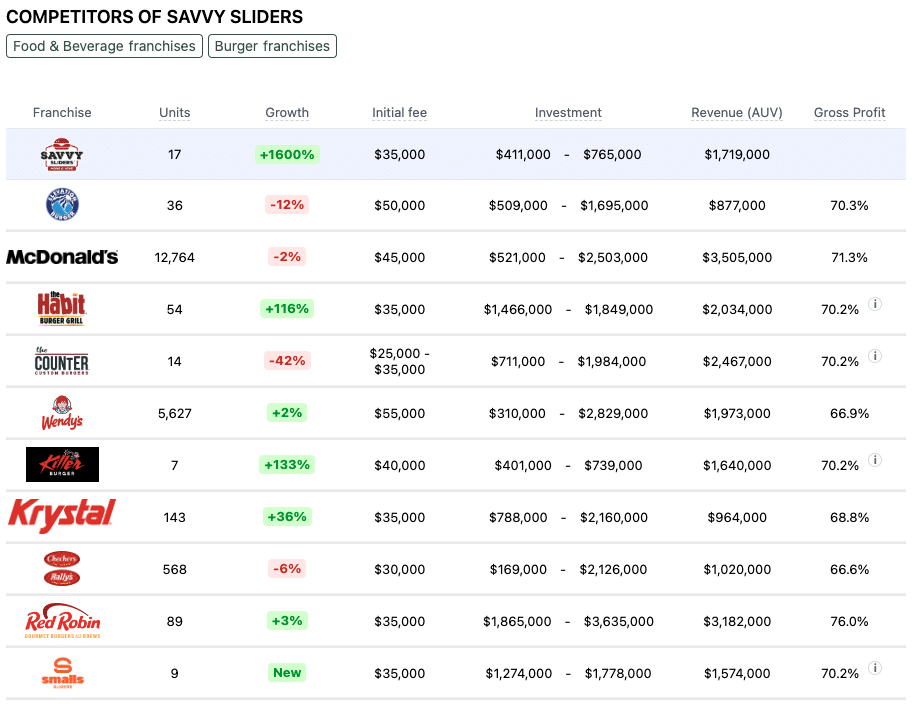Click the Franchise column header

click(x=62, y=112)
